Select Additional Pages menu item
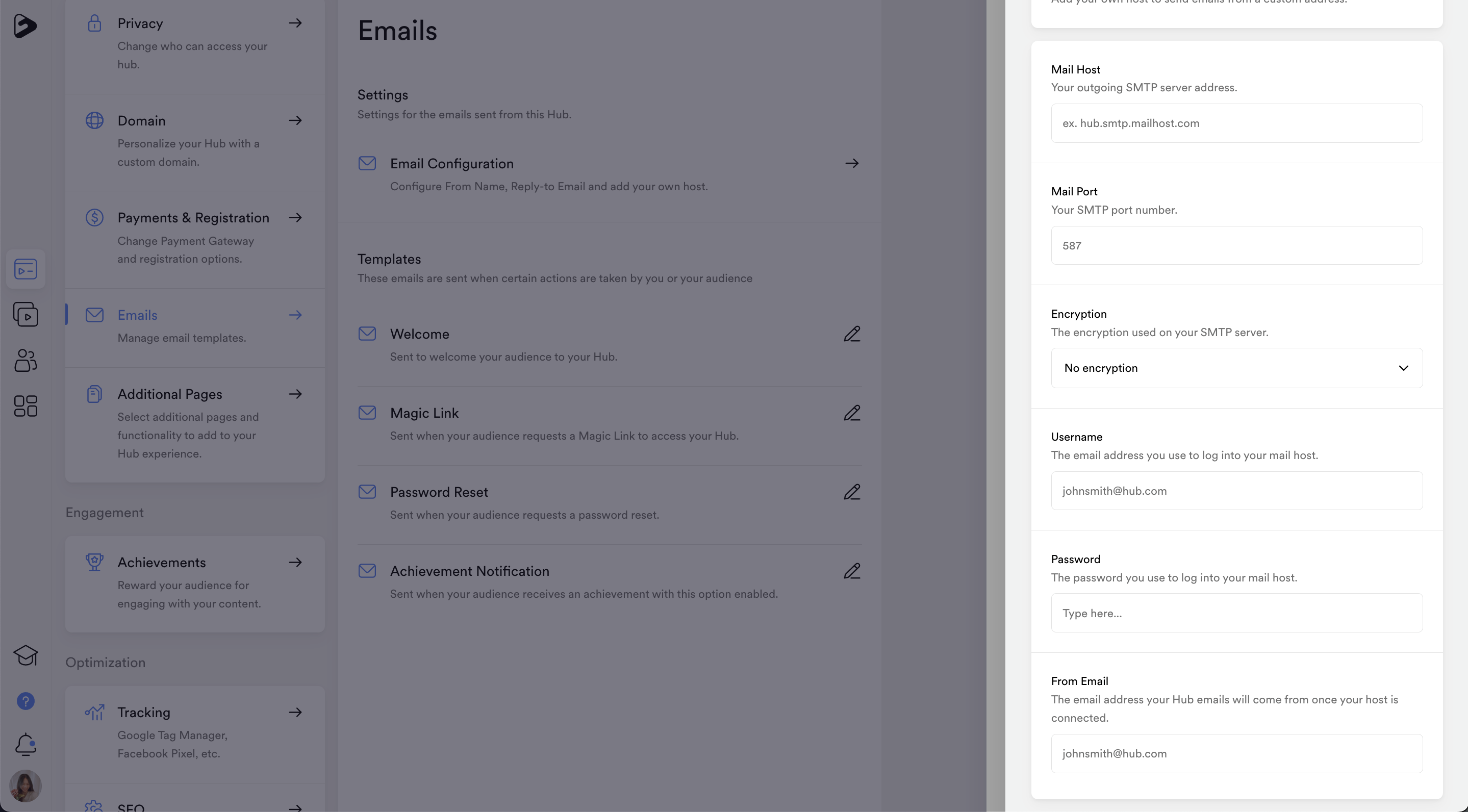Image resolution: width=1468 pixels, height=812 pixels. [170, 394]
